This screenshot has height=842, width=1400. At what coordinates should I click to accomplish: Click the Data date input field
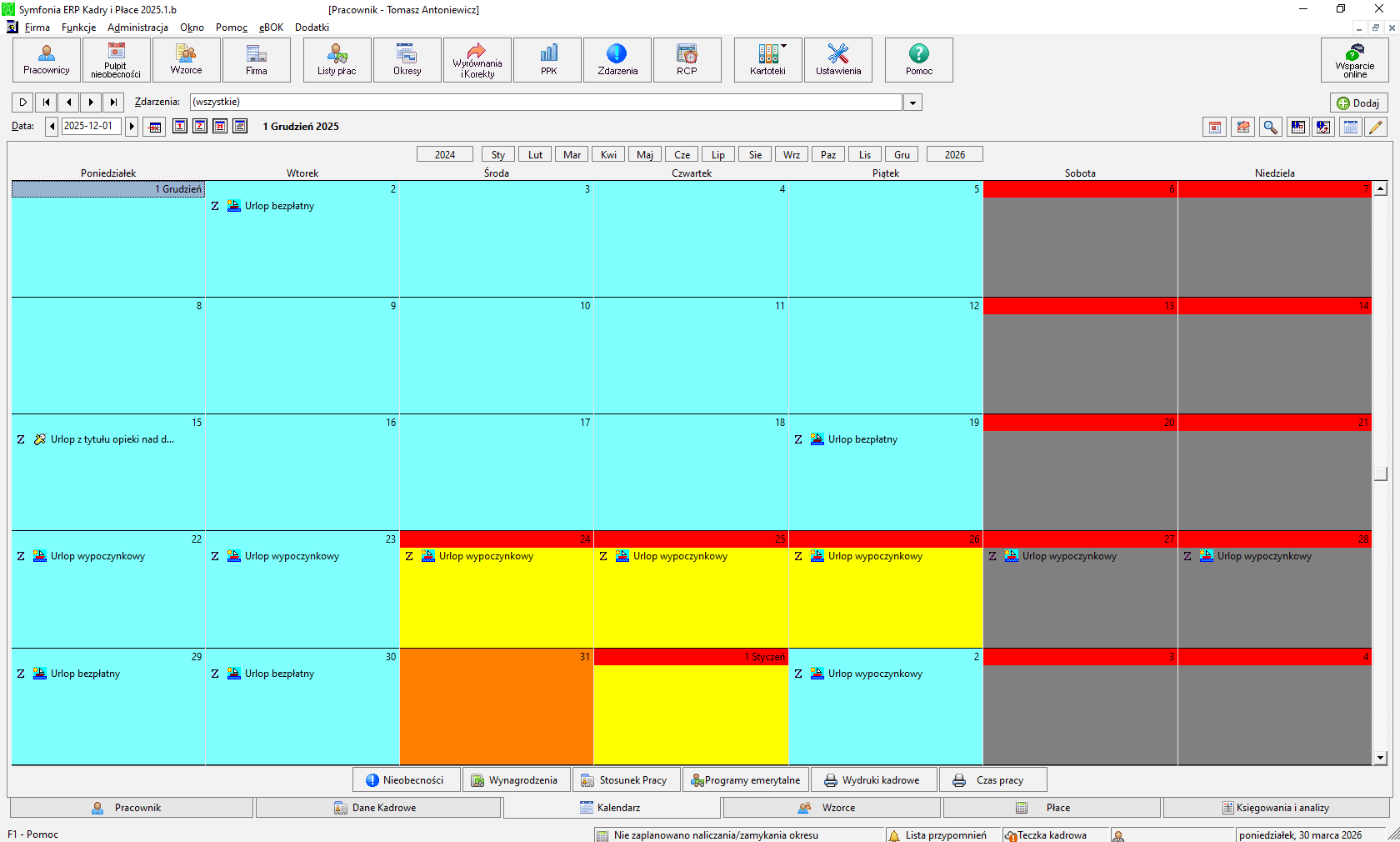pos(91,126)
